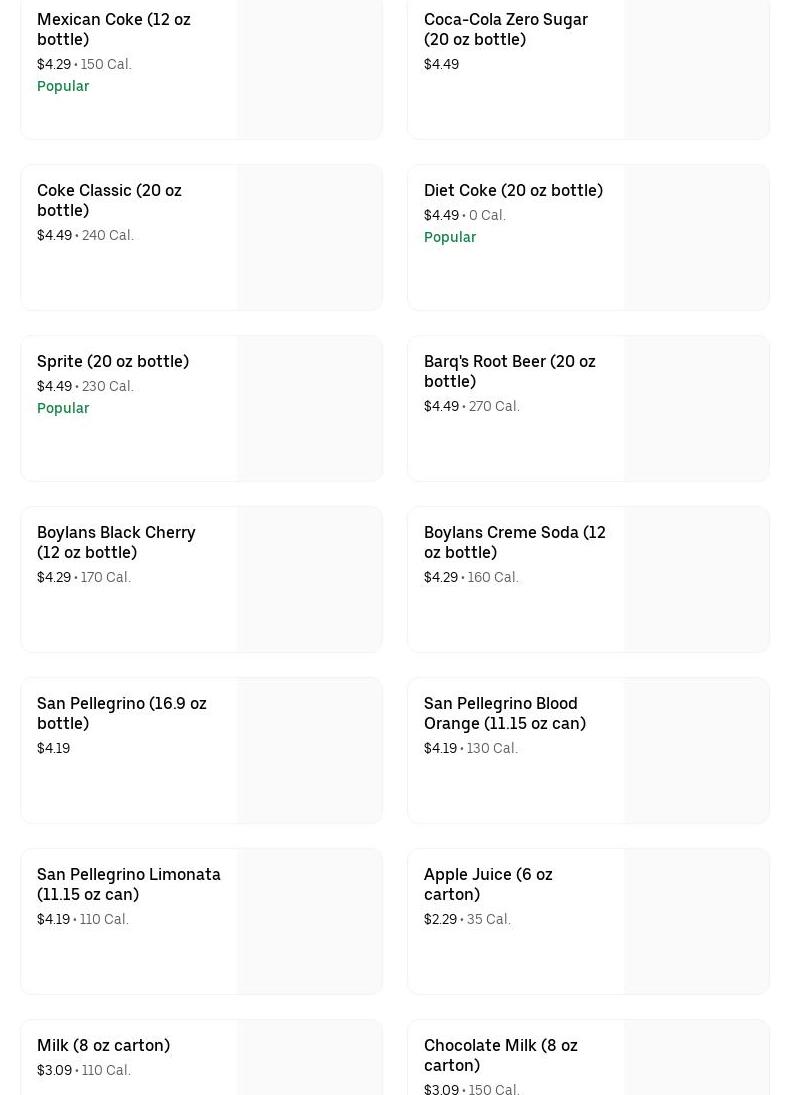Screen dimensions: 804x1095
Task: Click the Mexican Coke product image
Action: point(310,68)
